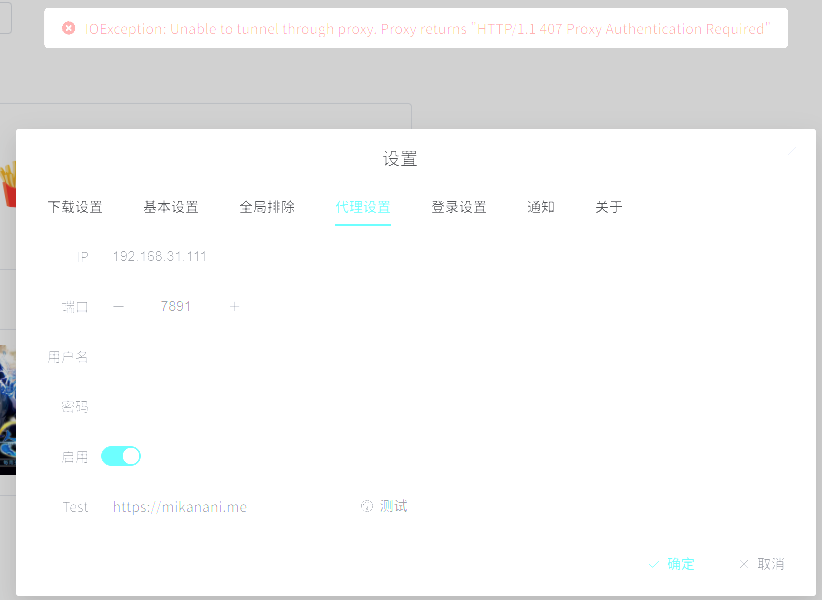Click the 测试 test button

pyautogui.click(x=384, y=506)
